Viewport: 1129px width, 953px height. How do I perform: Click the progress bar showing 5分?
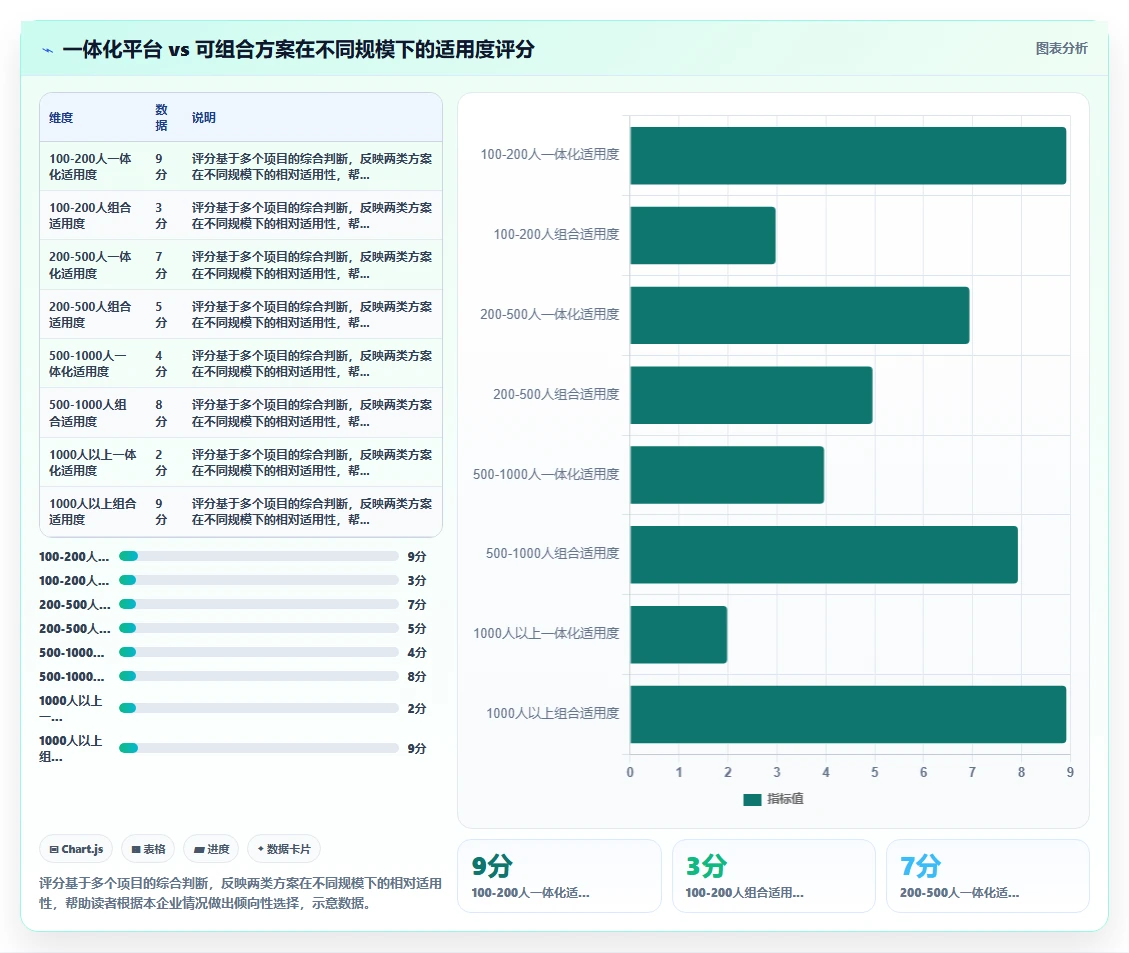[258, 628]
